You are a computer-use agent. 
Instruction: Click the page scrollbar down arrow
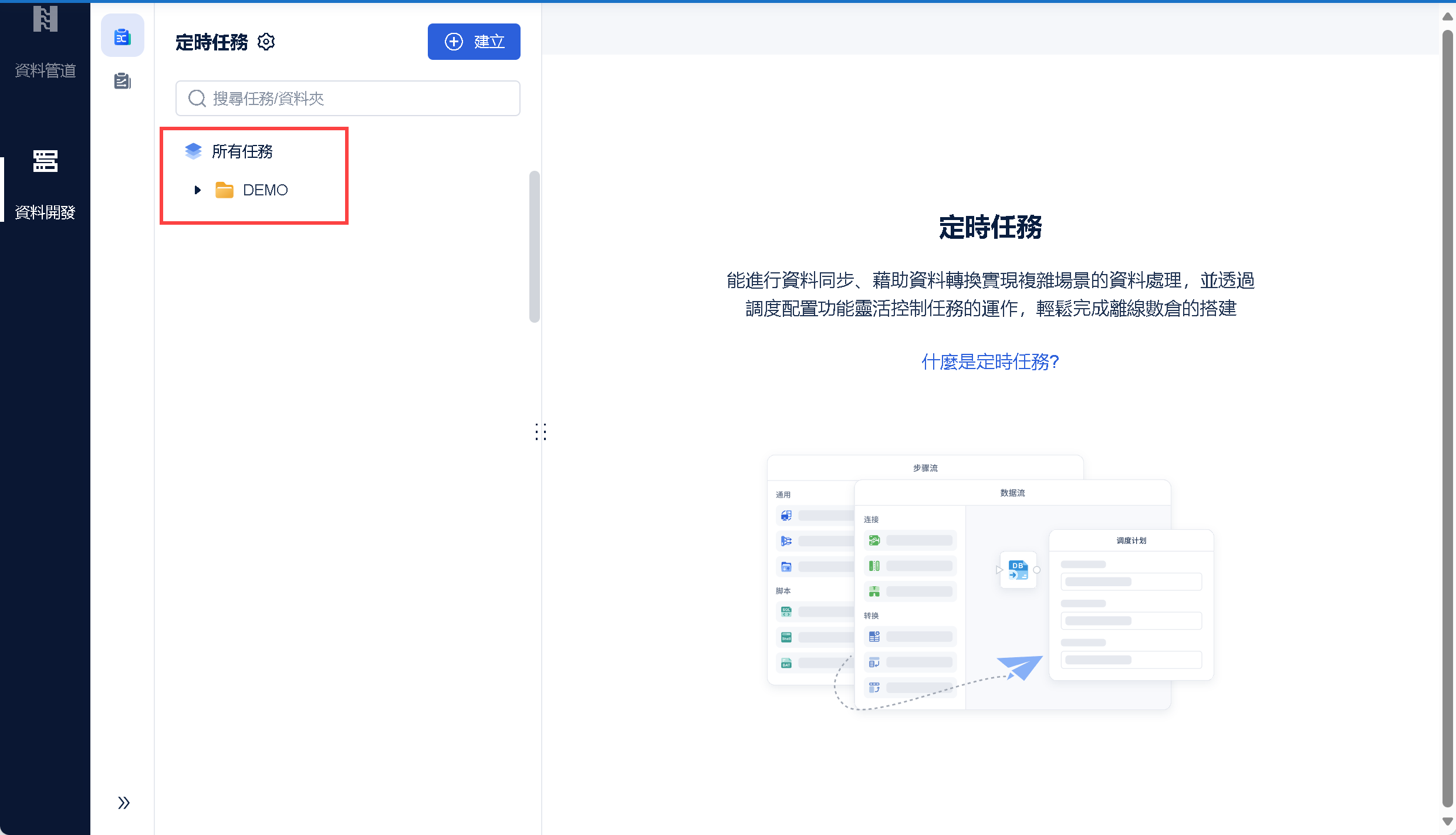[1447, 822]
